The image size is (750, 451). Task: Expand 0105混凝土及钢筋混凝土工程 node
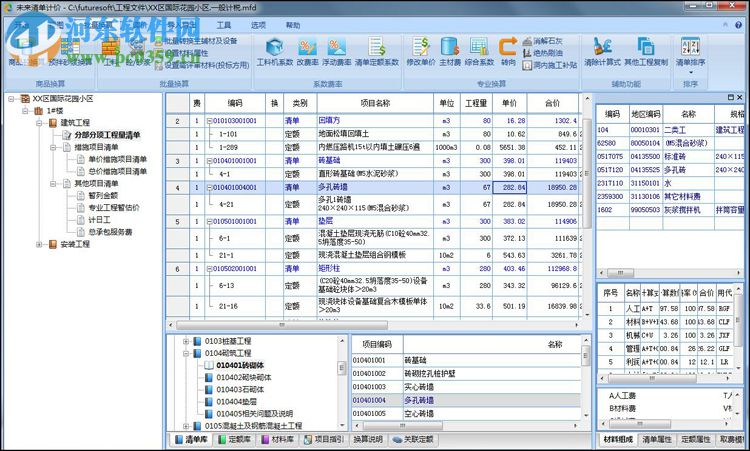coord(186,426)
